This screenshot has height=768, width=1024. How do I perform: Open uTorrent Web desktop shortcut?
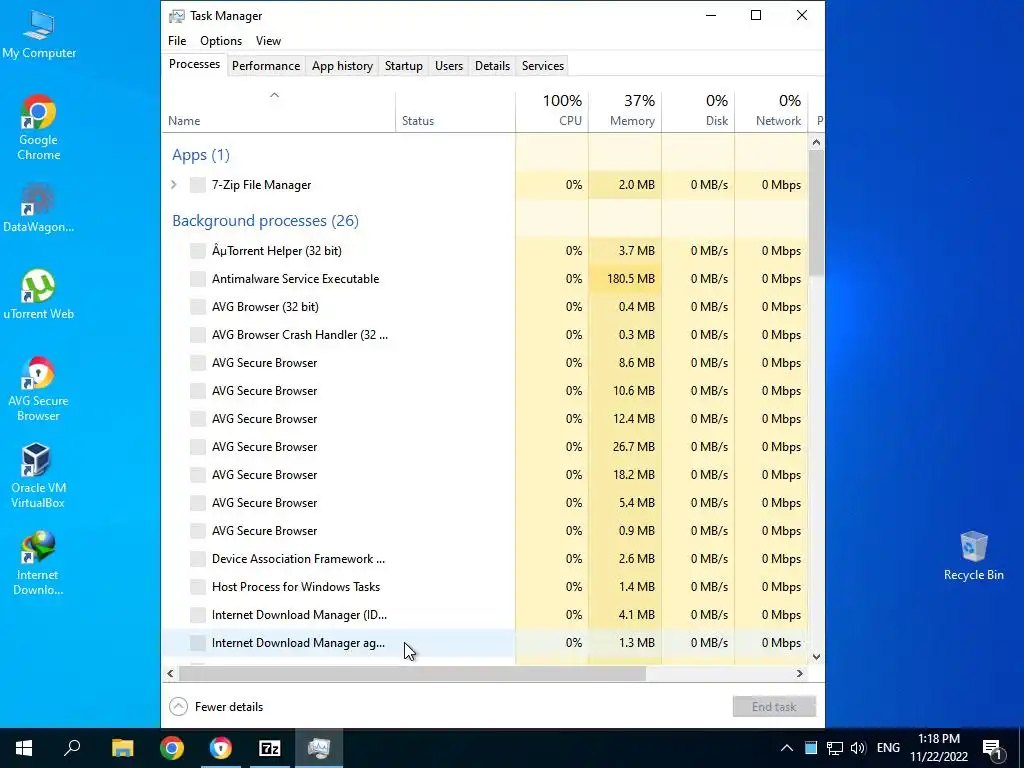tap(39, 295)
